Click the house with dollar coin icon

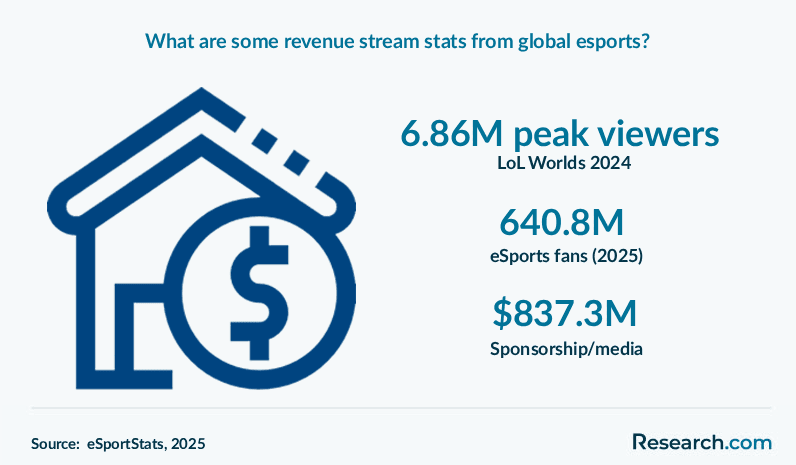point(202,239)
